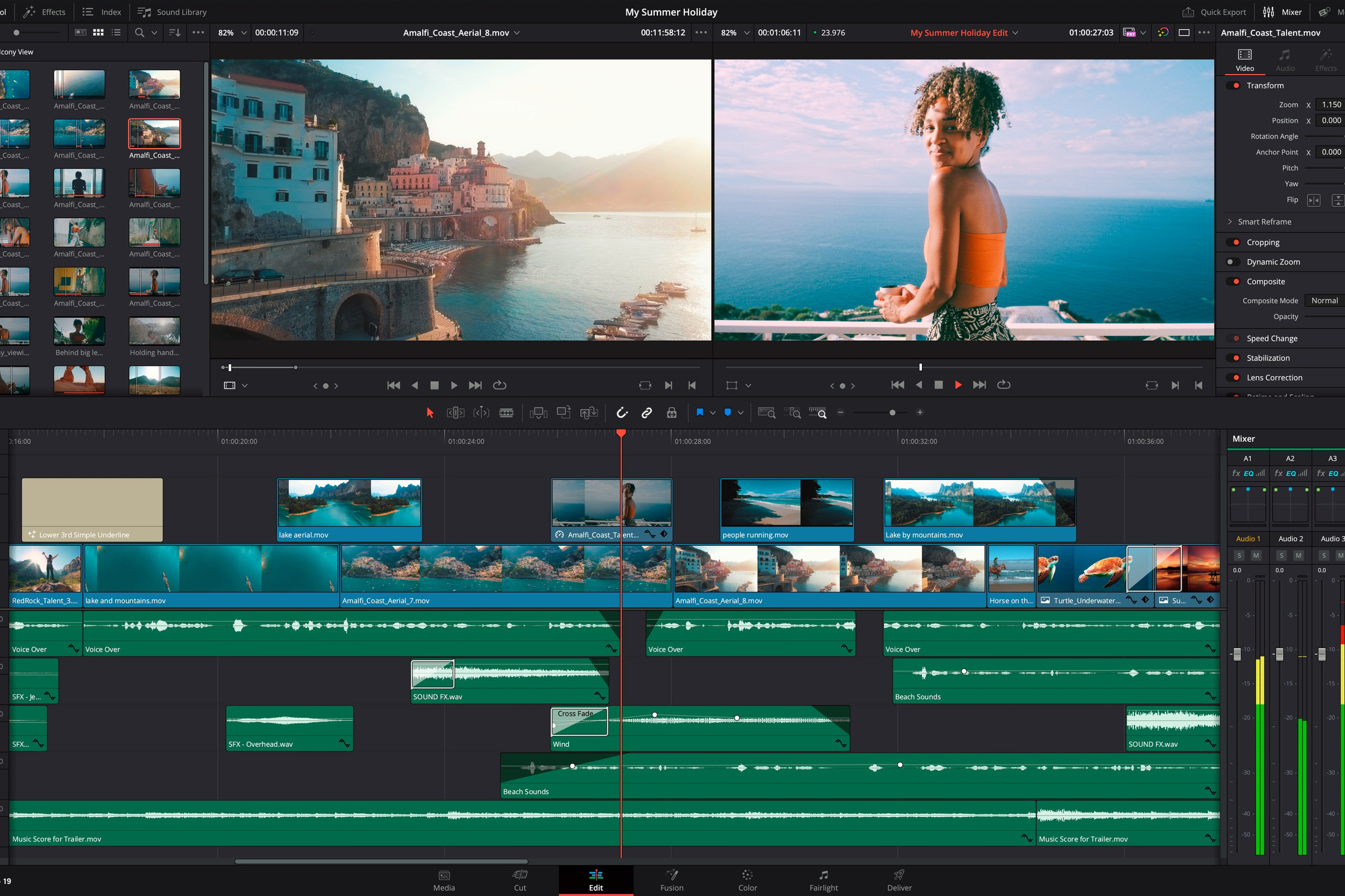The width and height of the screenshot is (1345, 896).
Task: Click the Quick Export button
Action: click(x=1214, y=12)
